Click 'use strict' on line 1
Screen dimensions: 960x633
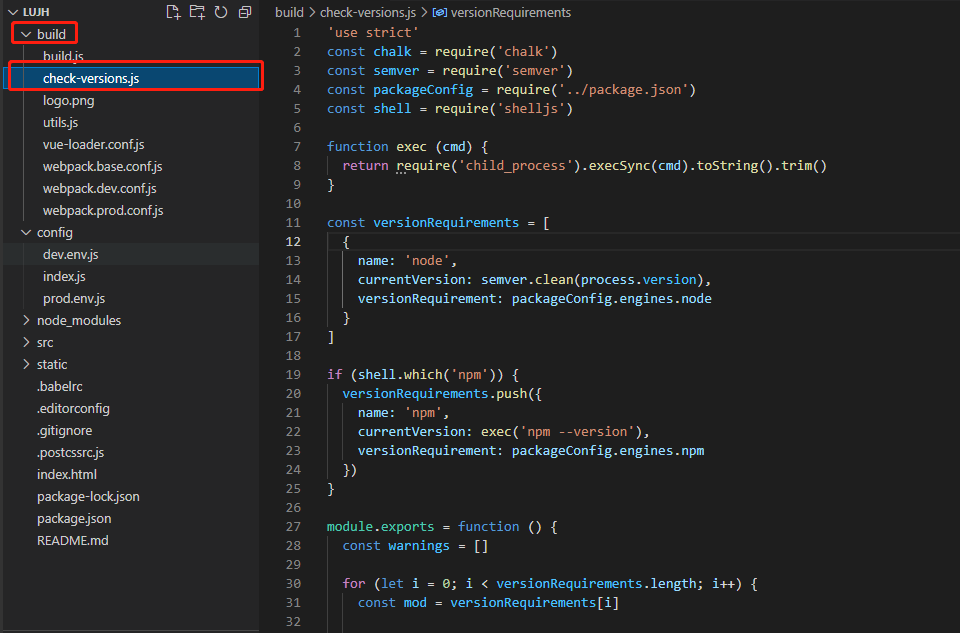373,32
